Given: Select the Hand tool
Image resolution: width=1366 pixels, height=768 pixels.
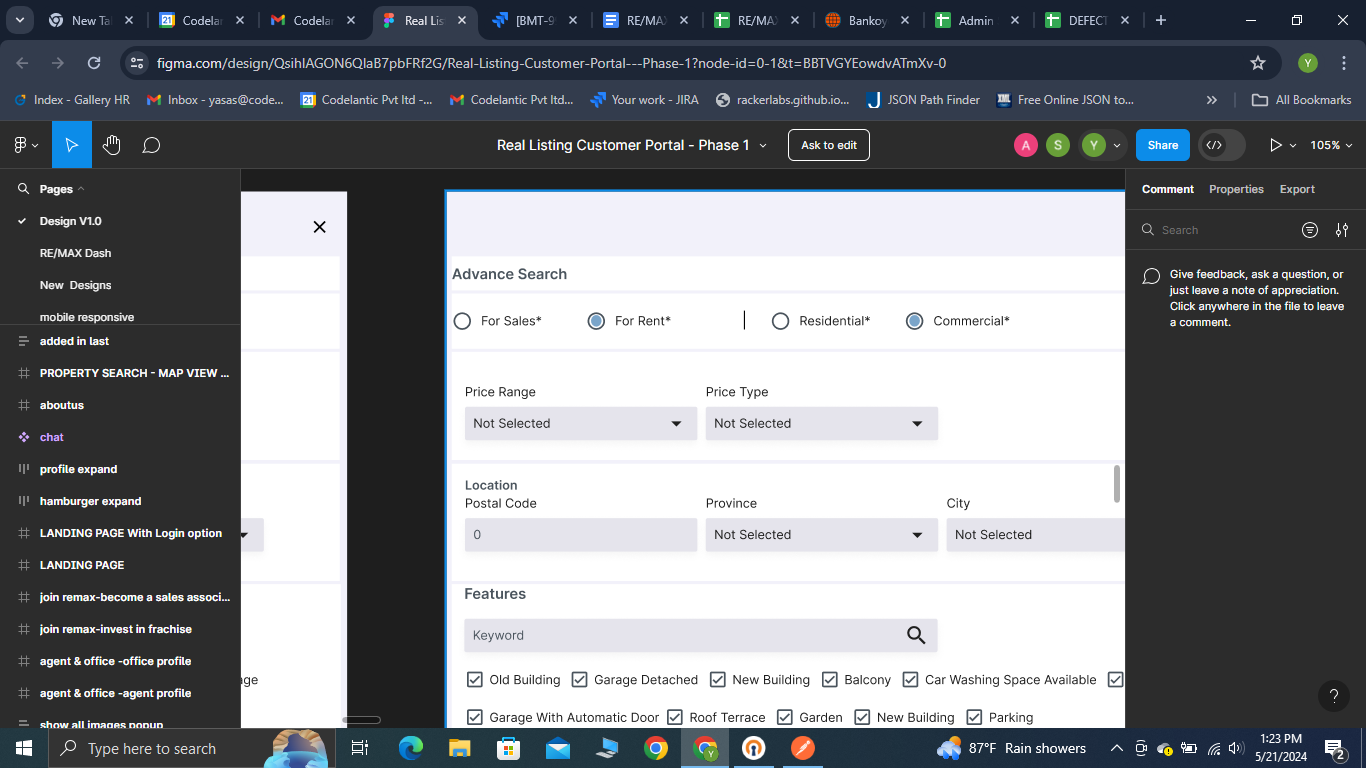Looking at the screenshot, I should point(111,145).
